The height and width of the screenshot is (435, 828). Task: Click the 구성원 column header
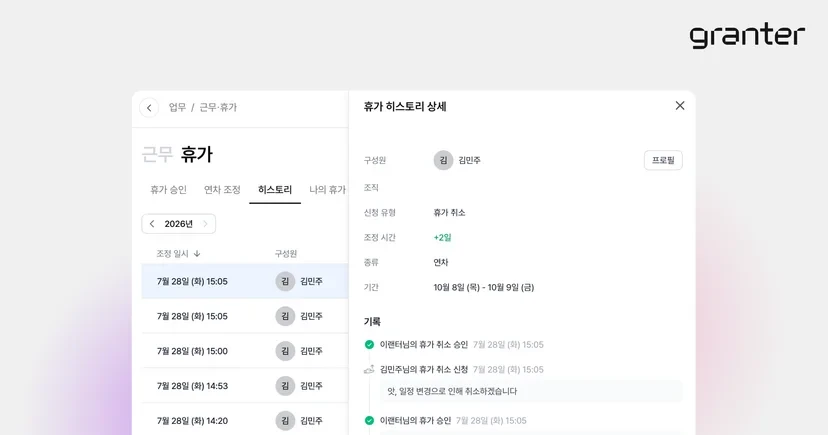tap(286, 254)
